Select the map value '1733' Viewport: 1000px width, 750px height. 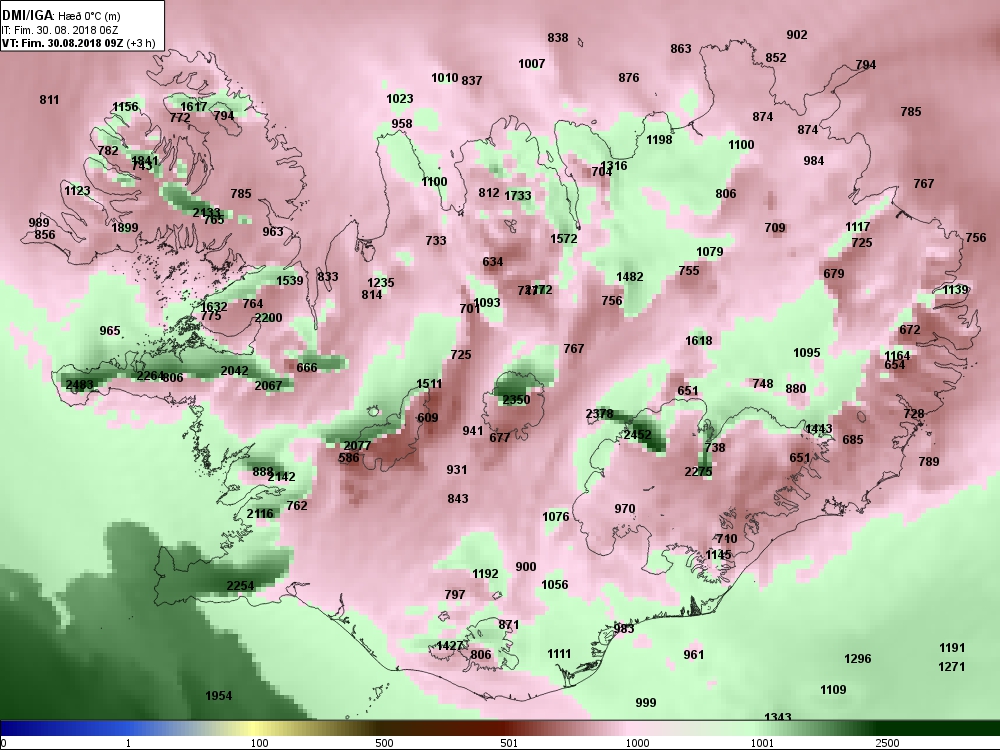517,196
